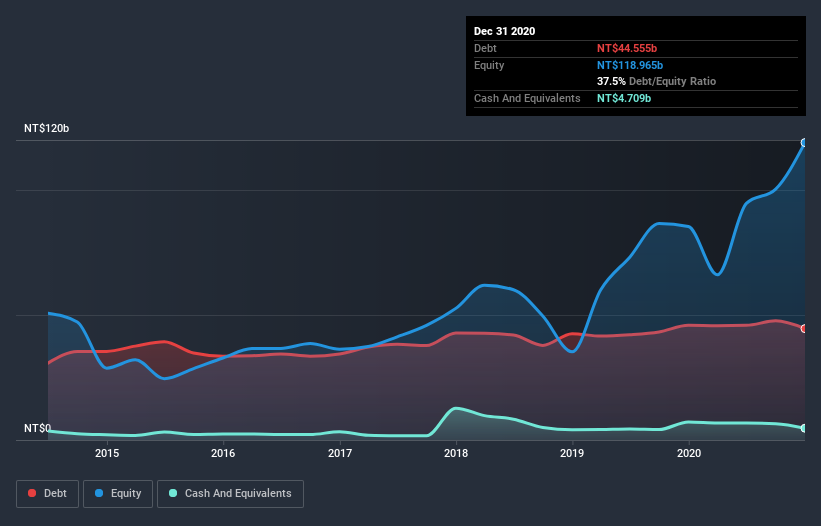Select the 2020 x-axis label
Screen dimensions: 821x526
(689, 453)
